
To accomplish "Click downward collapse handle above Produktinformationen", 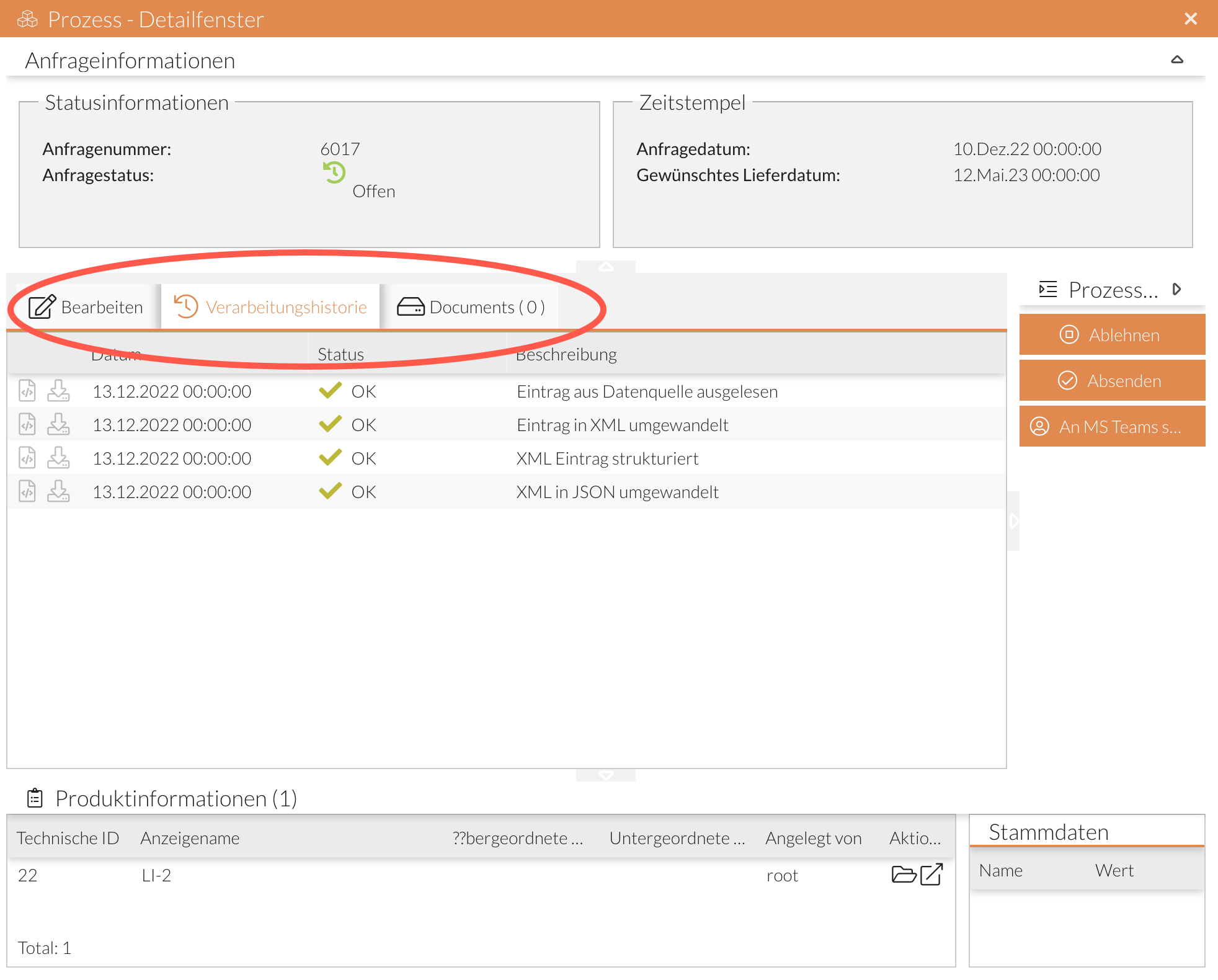I will coord(606,775).
